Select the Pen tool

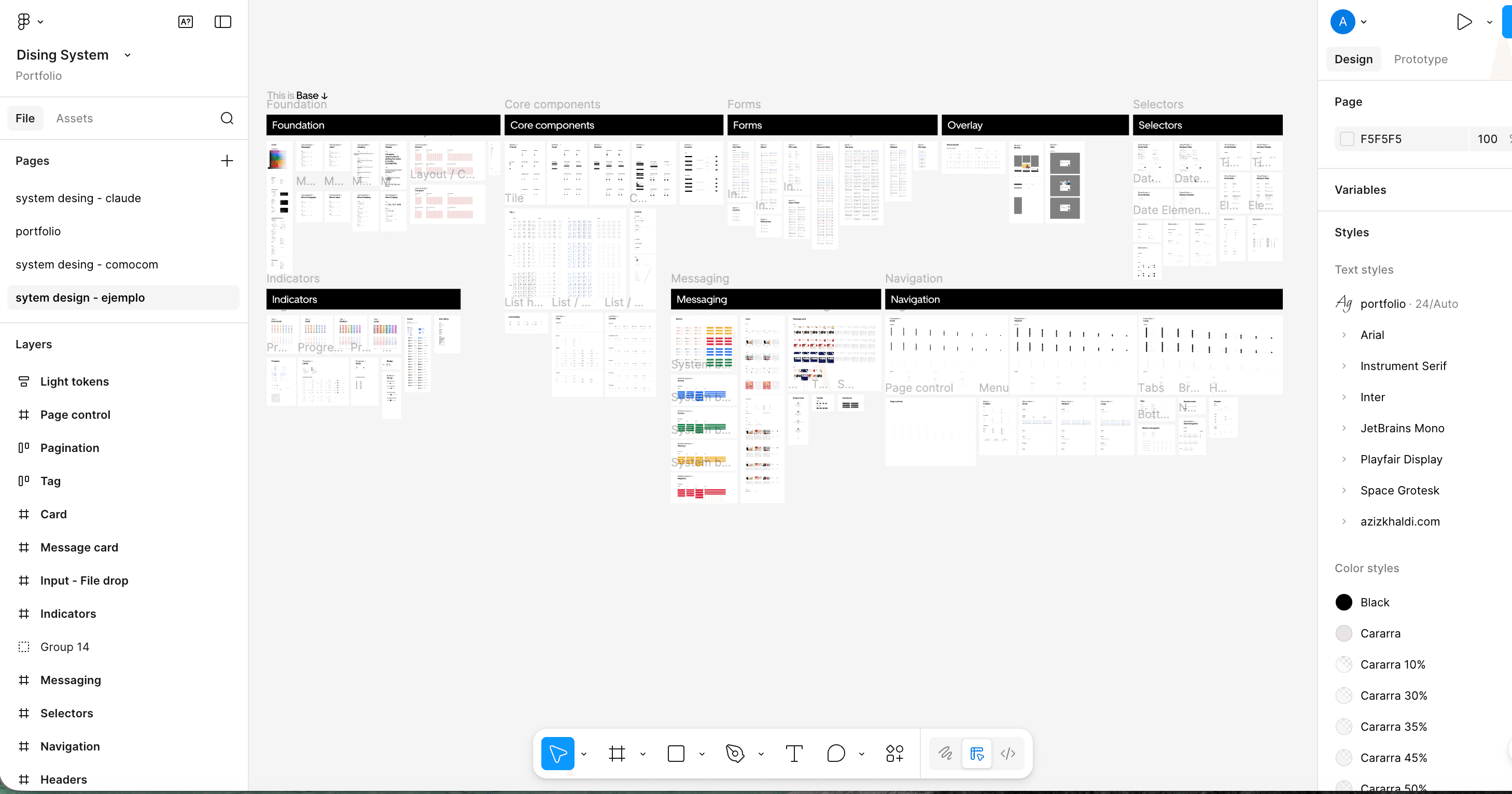pyautogui.click(x=735, y=754)
